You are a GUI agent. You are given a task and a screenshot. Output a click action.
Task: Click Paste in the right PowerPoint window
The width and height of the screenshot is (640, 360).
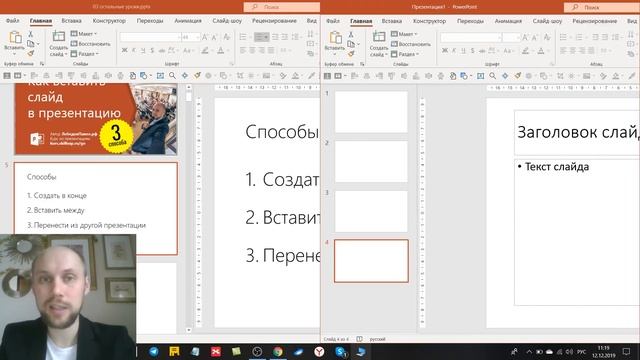pos(335,40)
